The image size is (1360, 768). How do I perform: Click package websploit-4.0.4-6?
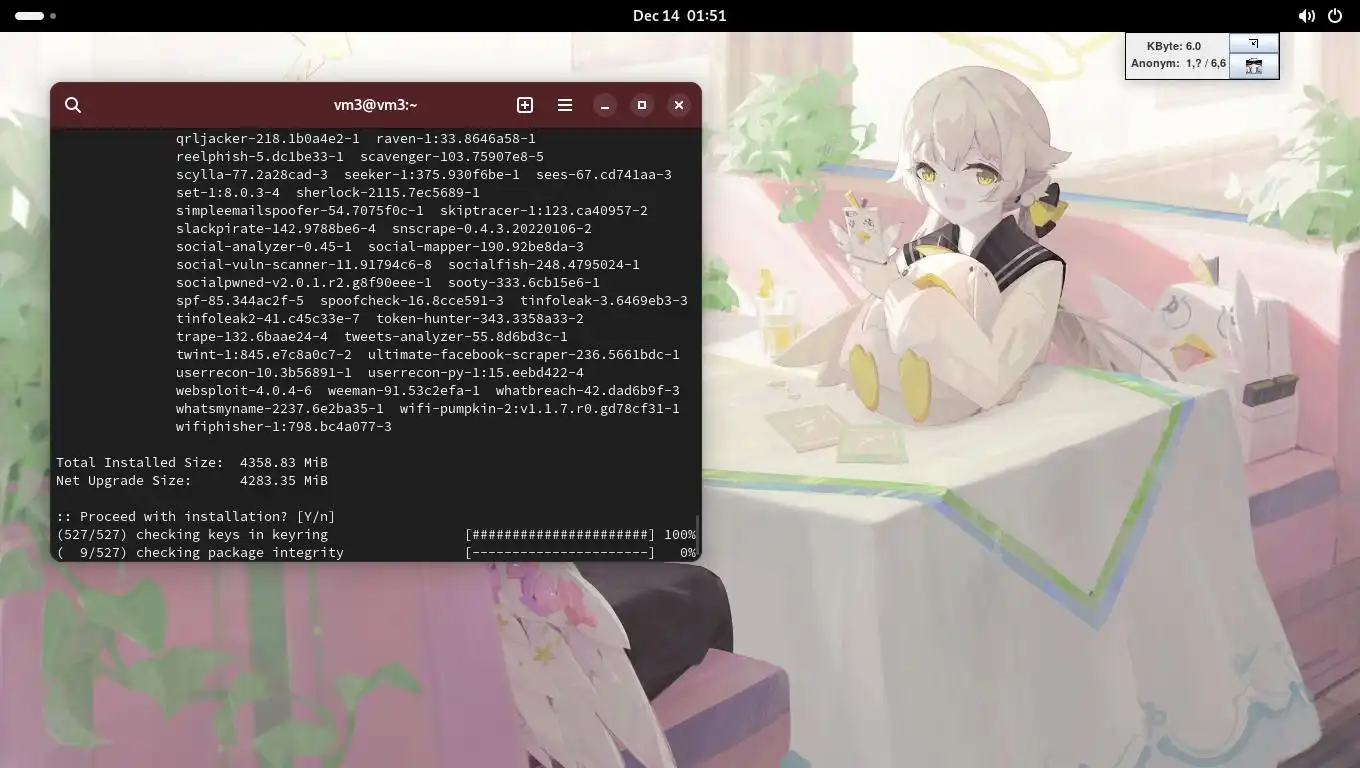pos(244,391)
